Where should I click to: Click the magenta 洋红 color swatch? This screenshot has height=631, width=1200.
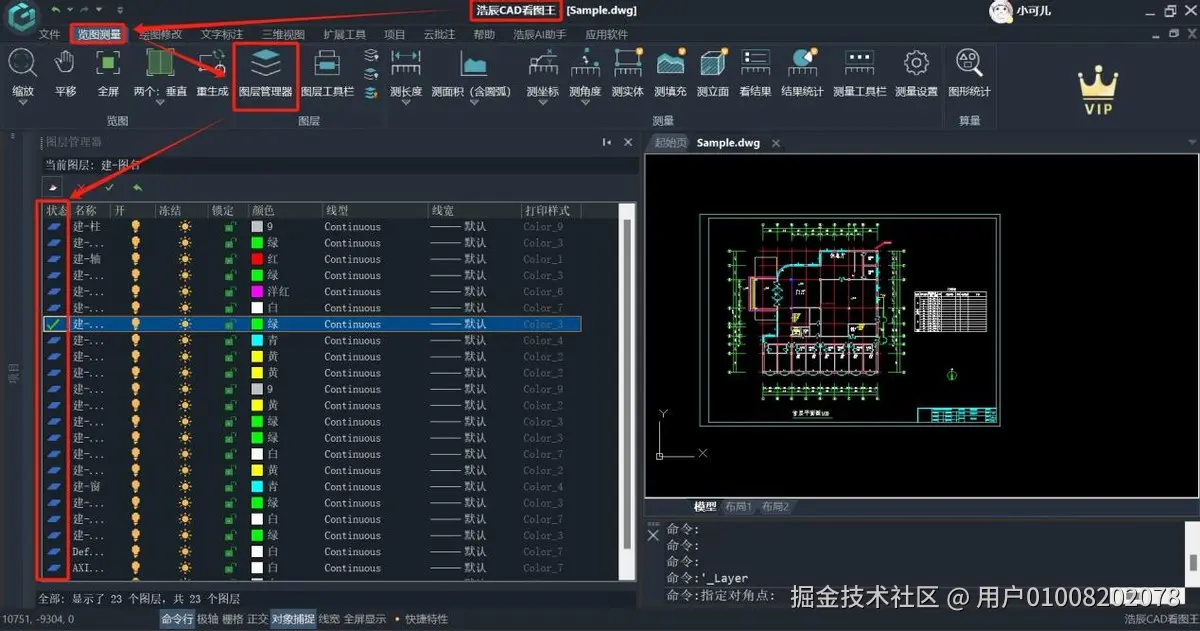coord(257,292)
